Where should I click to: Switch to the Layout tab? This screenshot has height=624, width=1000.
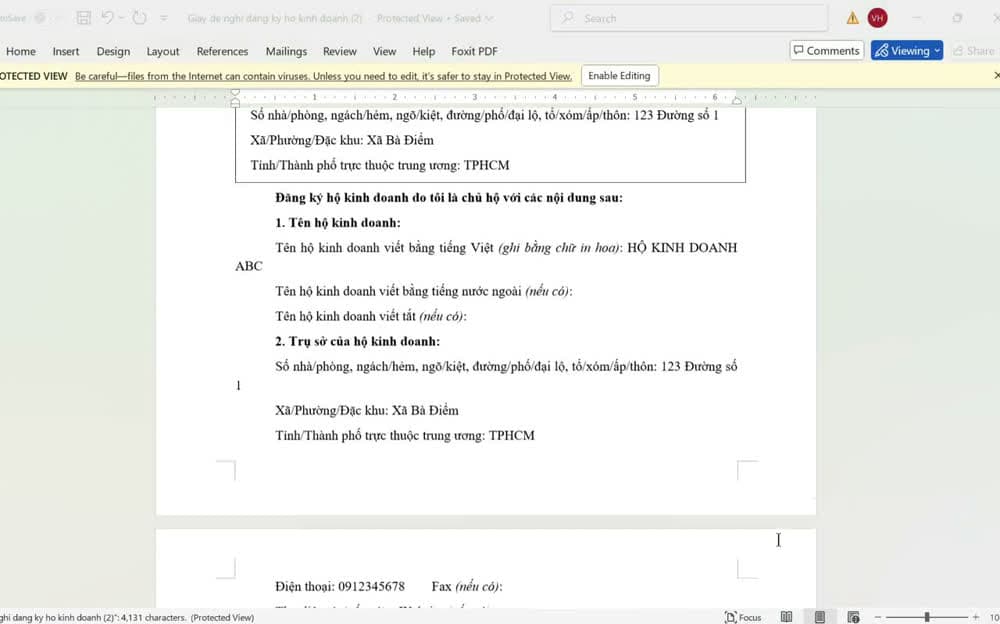pos(163,51)
